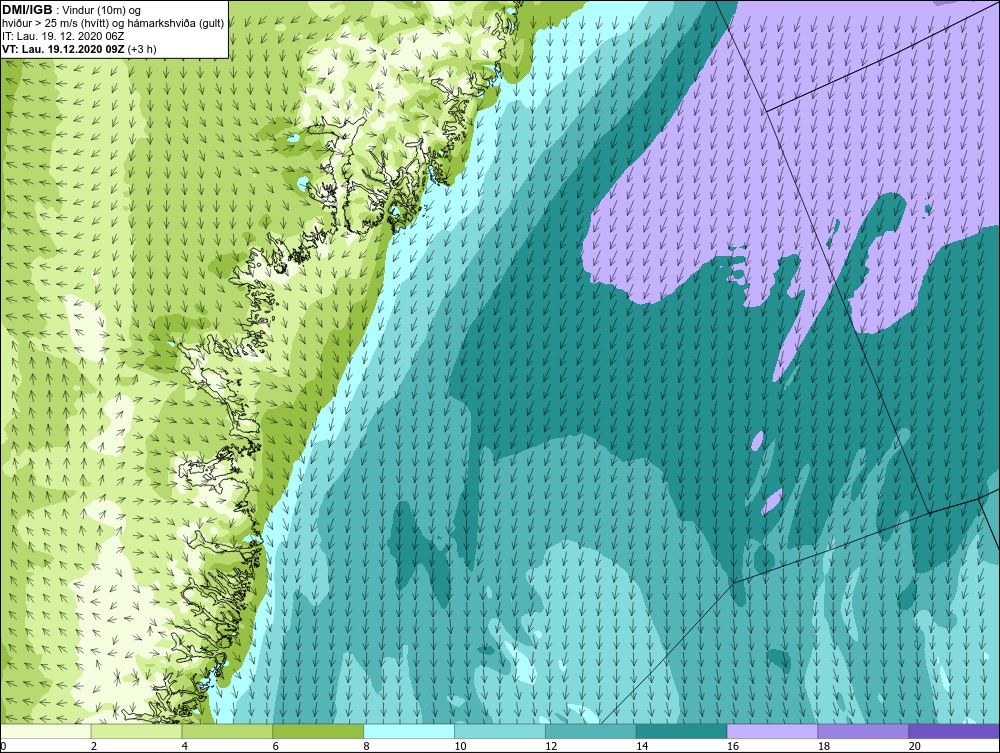Click the 'VT: Lau. 19.12.2020 09Z' line

(x=64, y=49)
